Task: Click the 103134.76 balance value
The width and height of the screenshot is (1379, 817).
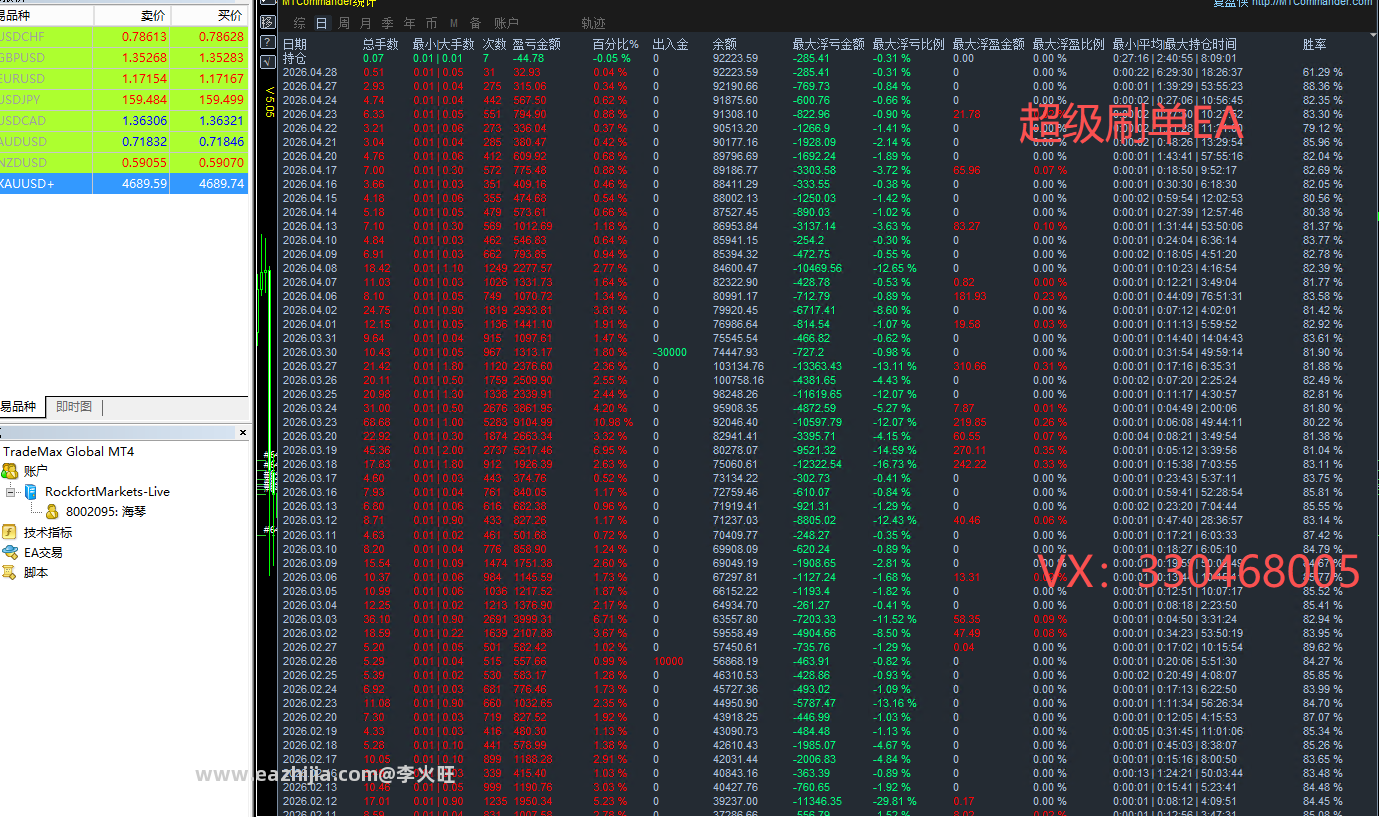Action: 738,366
